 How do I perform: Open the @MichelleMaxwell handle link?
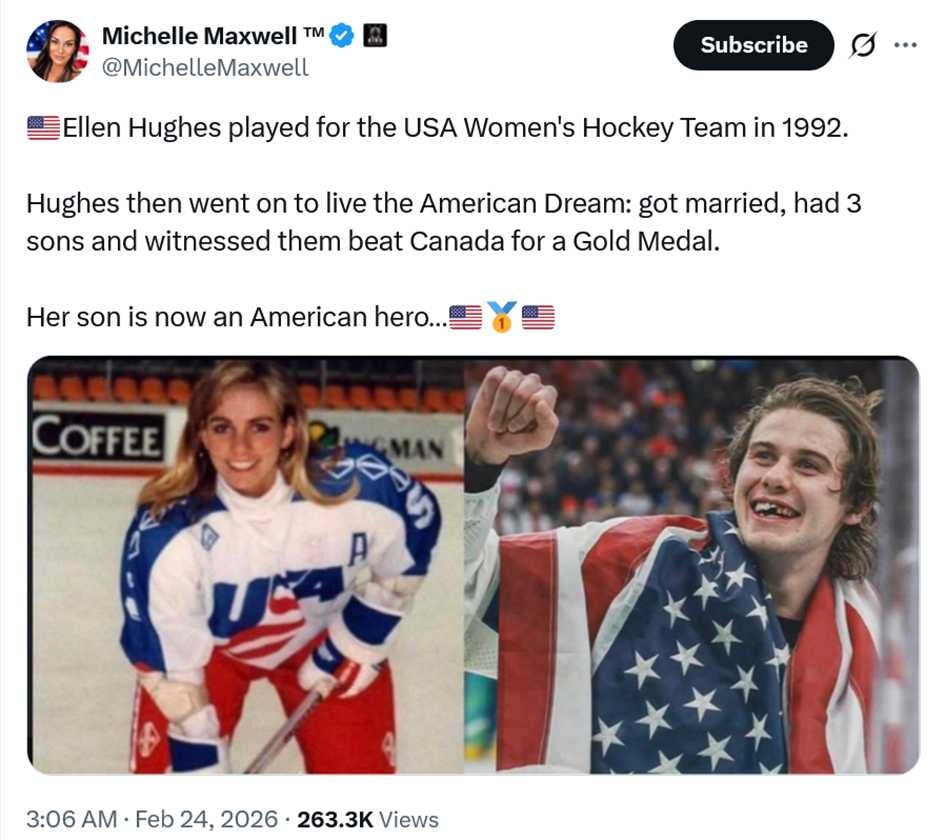click(205, 67)
